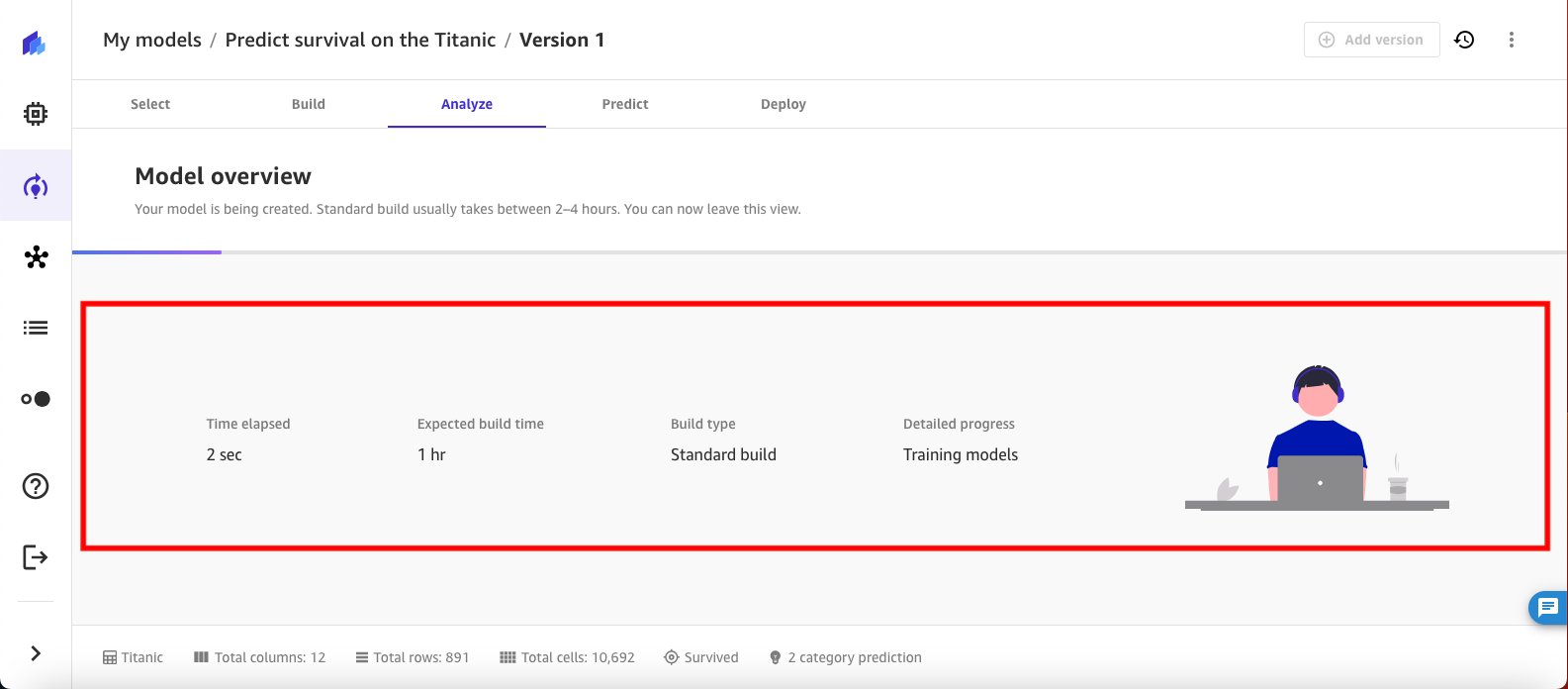Click the circle-and-dot sidebar icon
1568x689 pixels.
(x=36, y=399)
